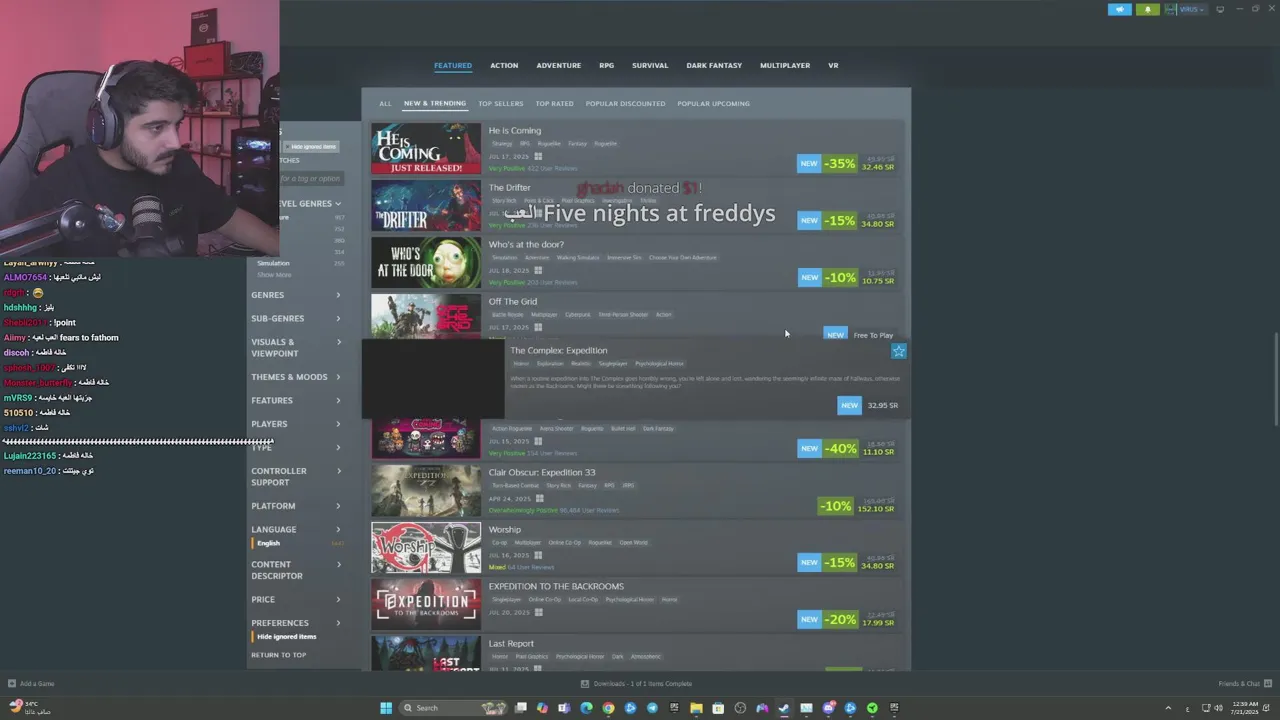The image size is (1280, 720).
Task: Open He is Coming game thumbnail
Action: click(426, 149)
